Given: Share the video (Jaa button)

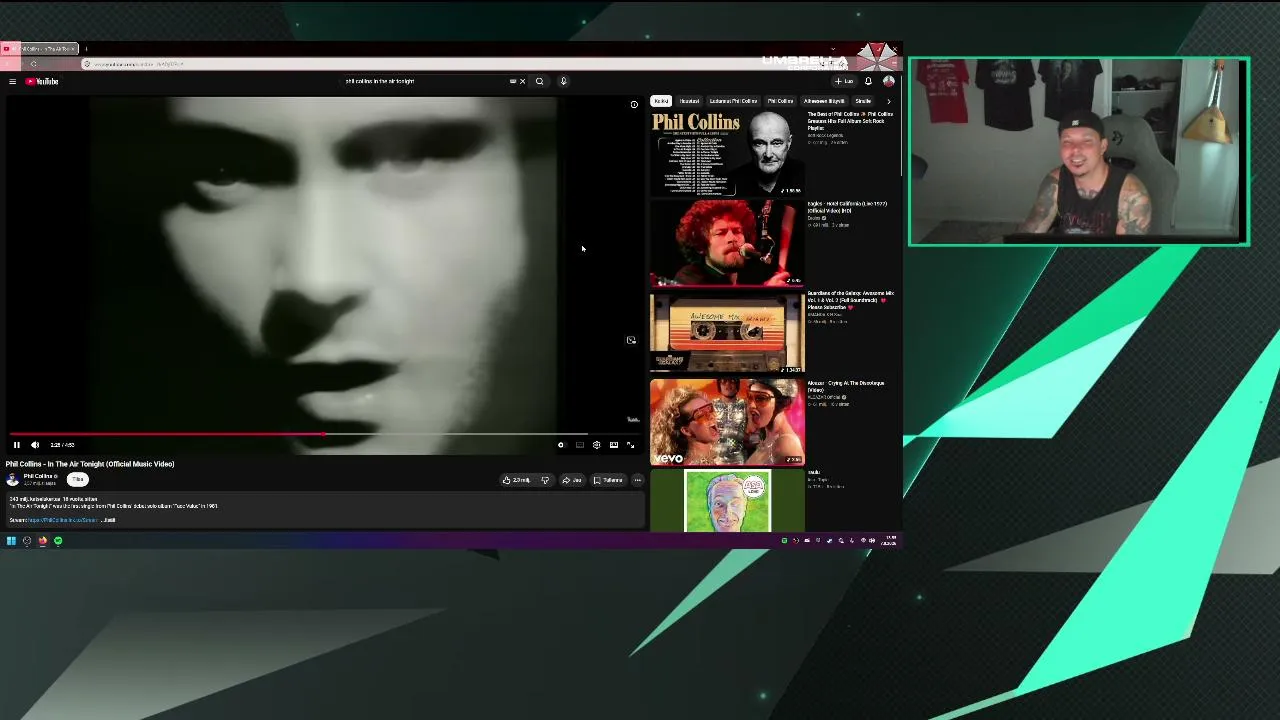Looking at the screenshot, I should point(572,480).
